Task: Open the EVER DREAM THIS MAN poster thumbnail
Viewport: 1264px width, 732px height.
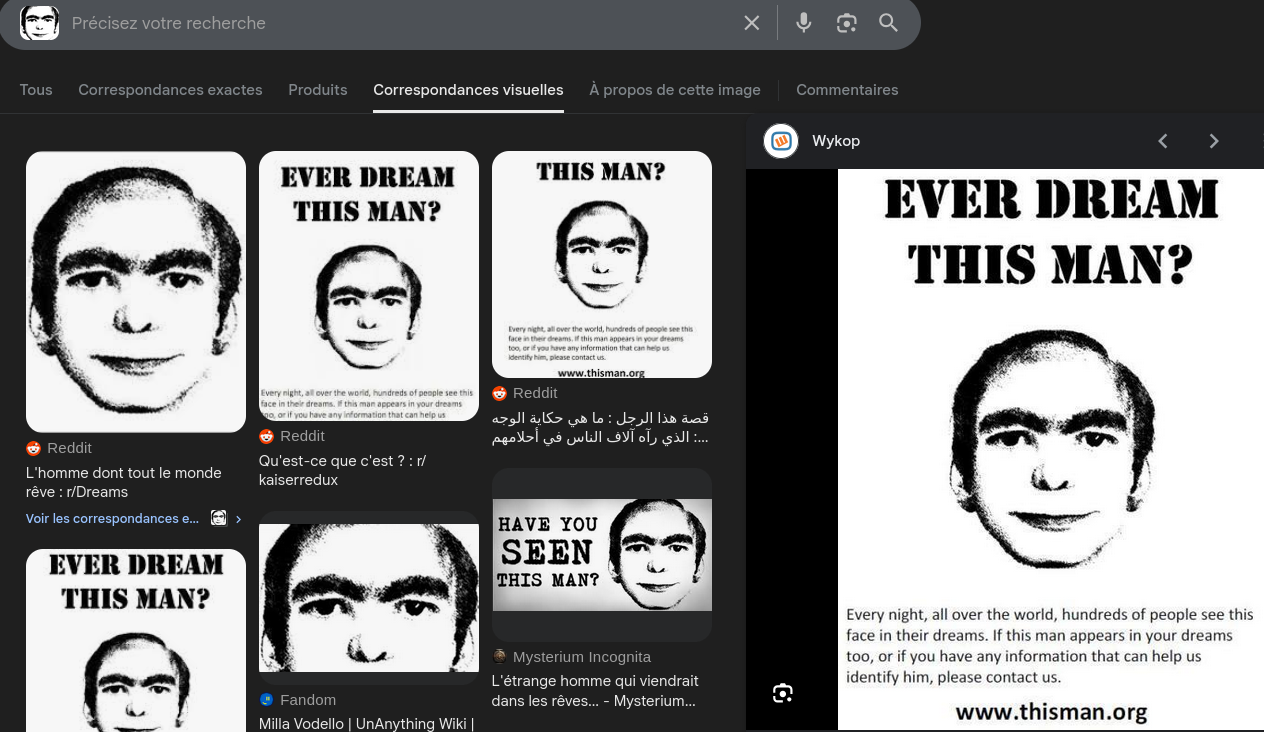Action: (368, 284)
